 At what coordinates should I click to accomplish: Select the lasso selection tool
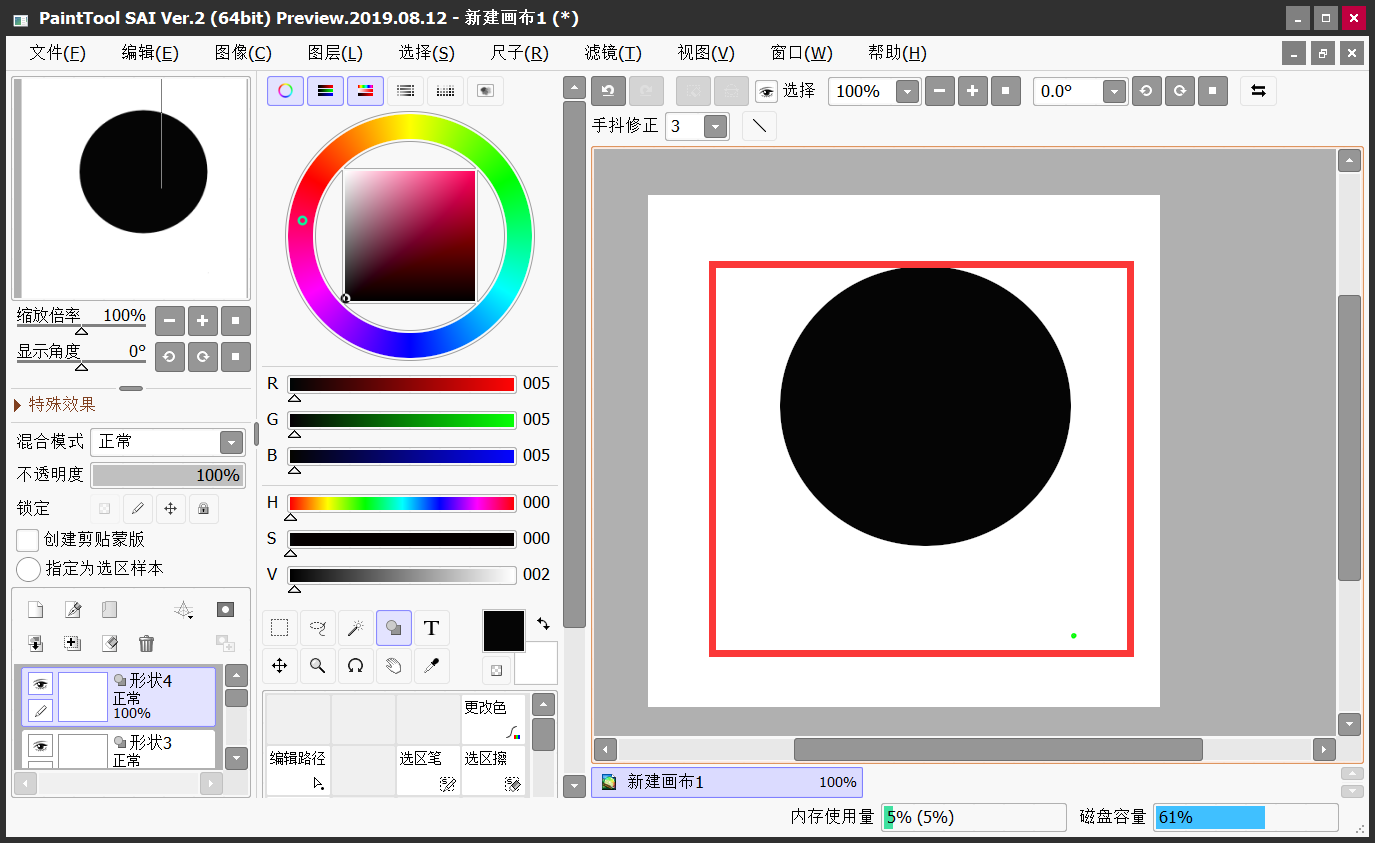(x=318, y=628)
